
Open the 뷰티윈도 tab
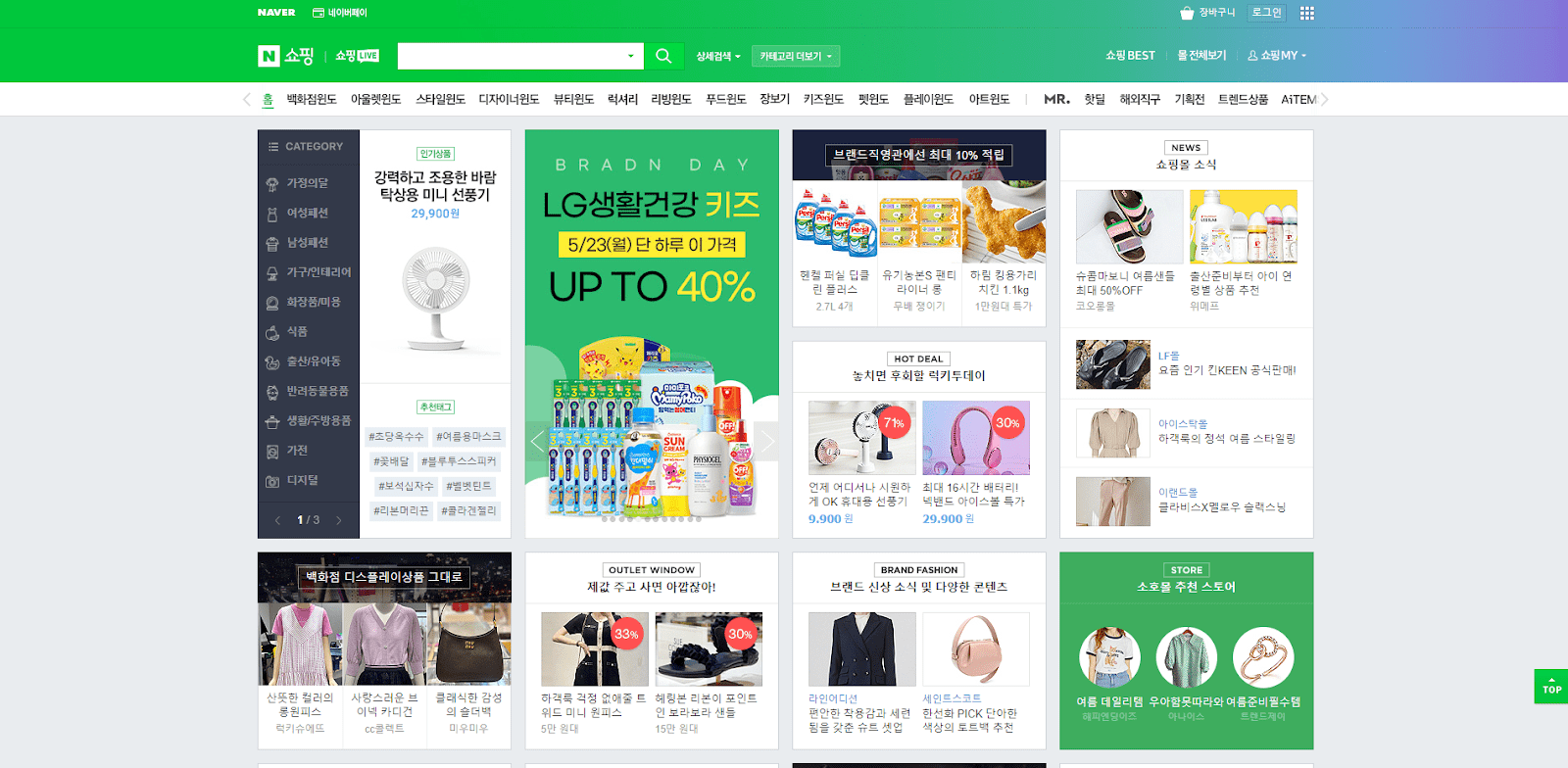[x=573, y=99]
